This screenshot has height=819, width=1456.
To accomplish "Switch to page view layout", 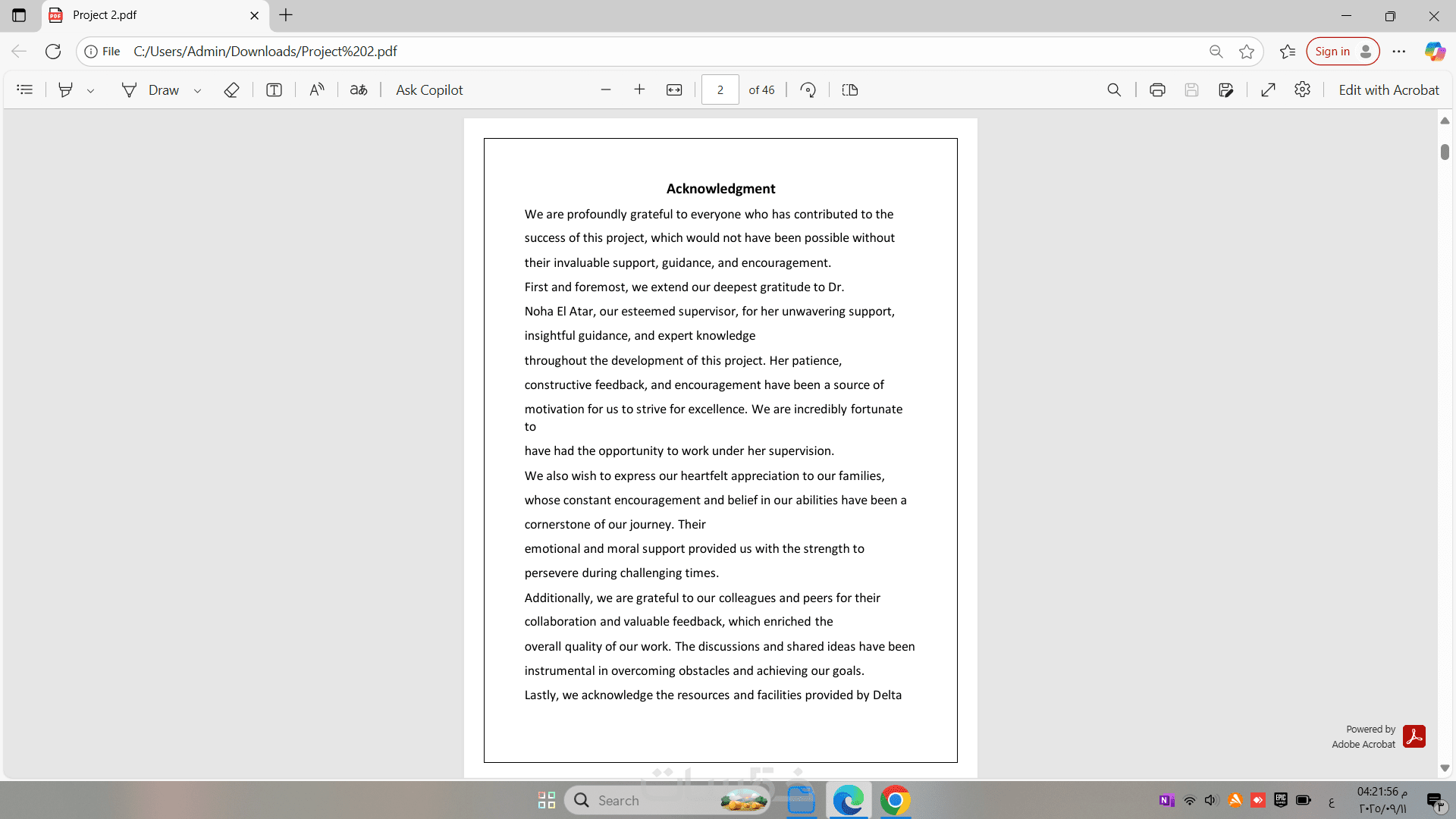I will [850, 89].
